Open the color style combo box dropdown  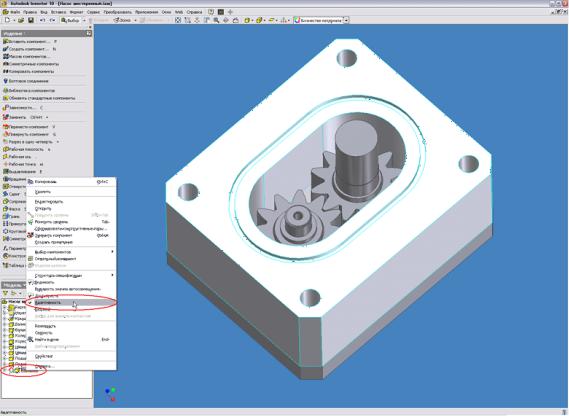[x=347, y=20]
